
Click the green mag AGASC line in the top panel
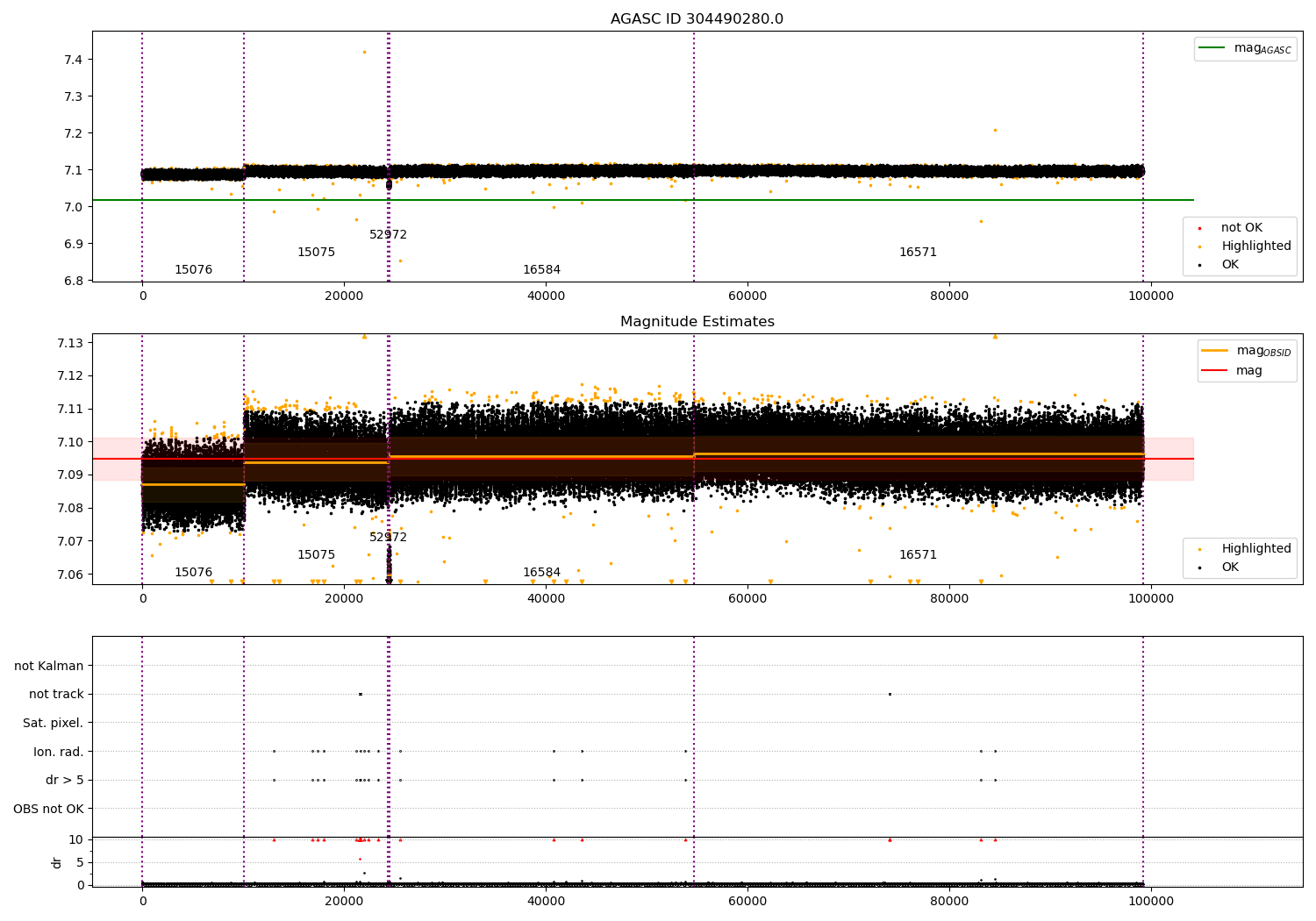(x=643, y=200)
